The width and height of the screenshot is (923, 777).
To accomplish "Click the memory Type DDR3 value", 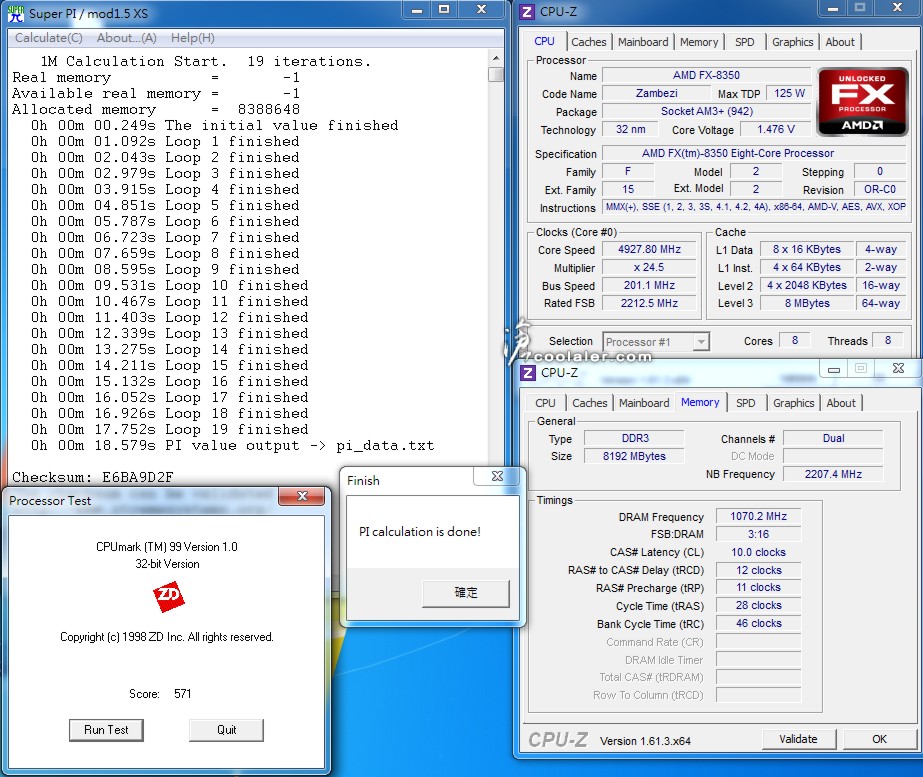I will tap(635, 439).
